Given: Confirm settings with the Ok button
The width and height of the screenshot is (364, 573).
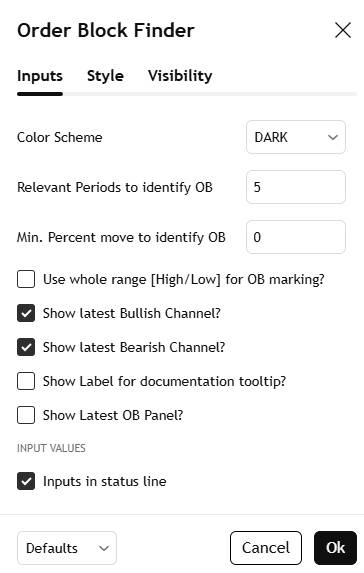Looking at the screenshot, I should pyautogui.click(x=335, y=548).
